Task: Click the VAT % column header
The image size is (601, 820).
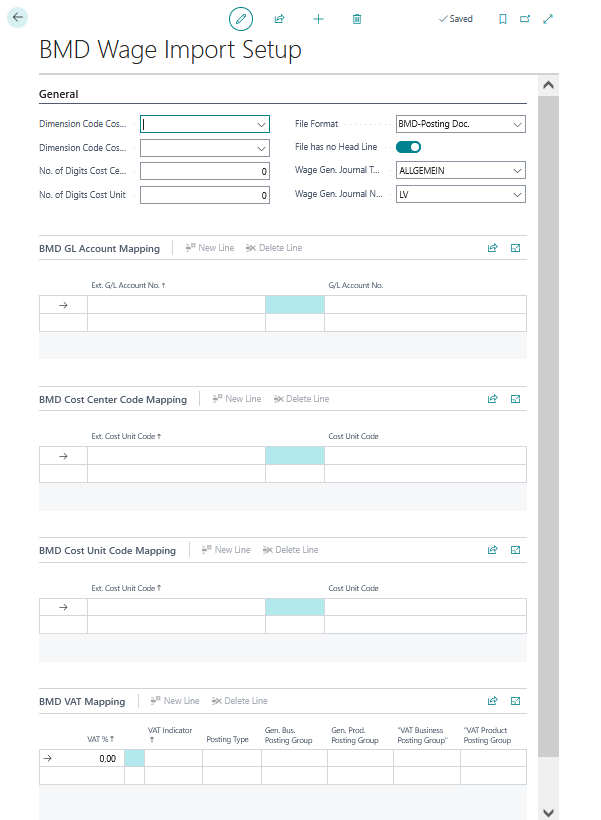Action: click(100, 739)
